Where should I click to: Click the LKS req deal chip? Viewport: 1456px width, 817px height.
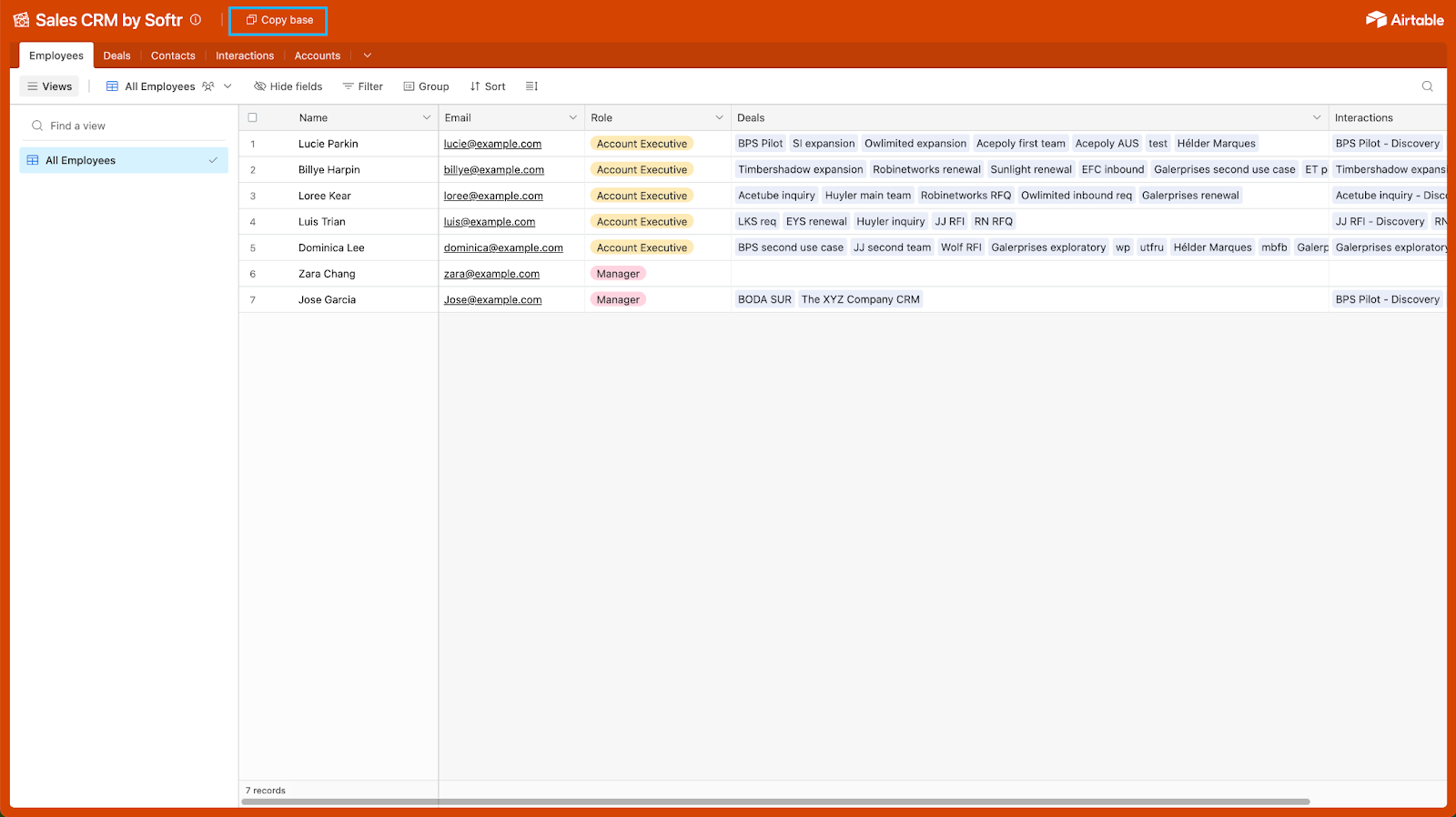[x=757, y=221]
